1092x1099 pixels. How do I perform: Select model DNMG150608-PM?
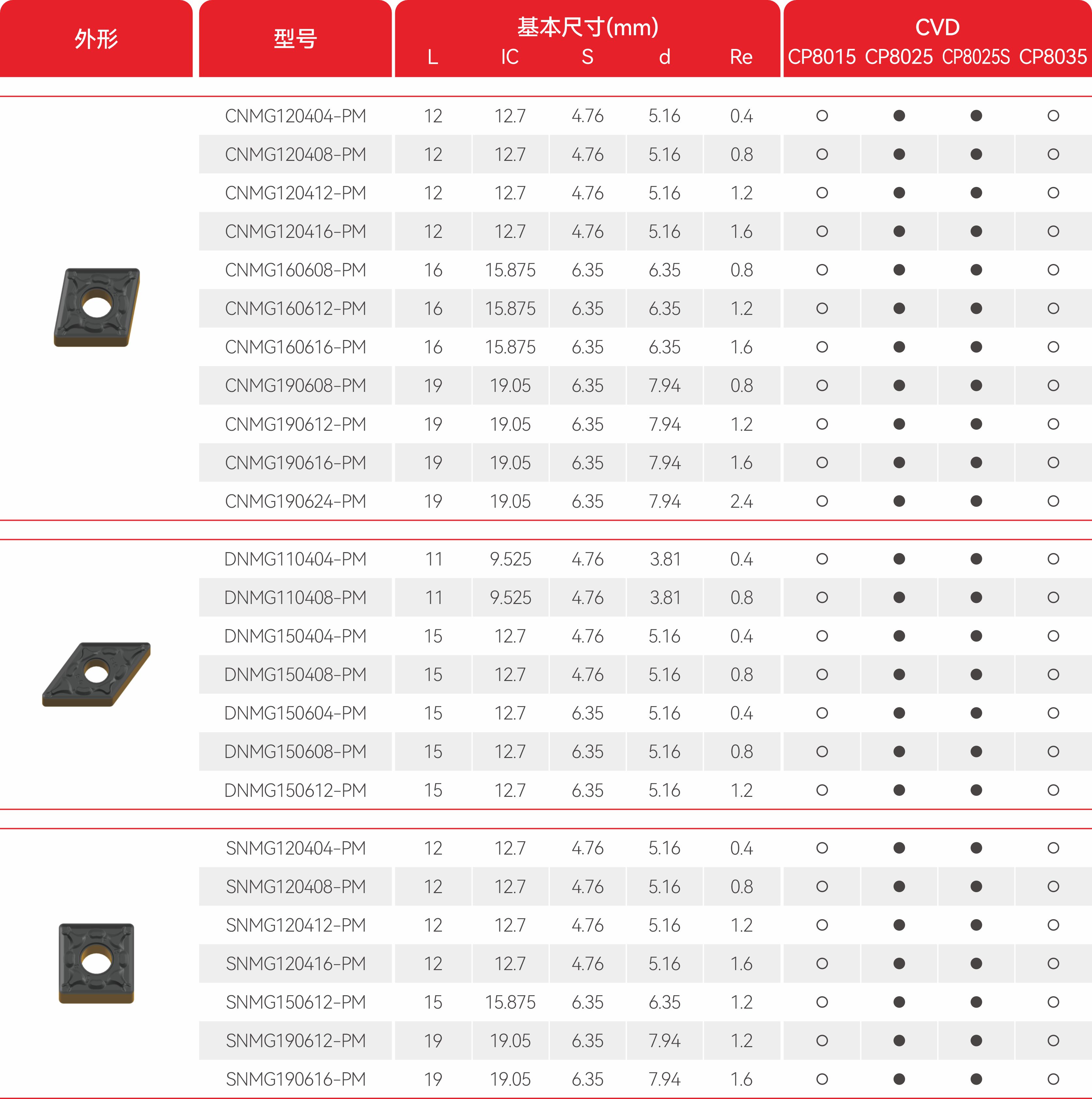(x=295, y=751)
